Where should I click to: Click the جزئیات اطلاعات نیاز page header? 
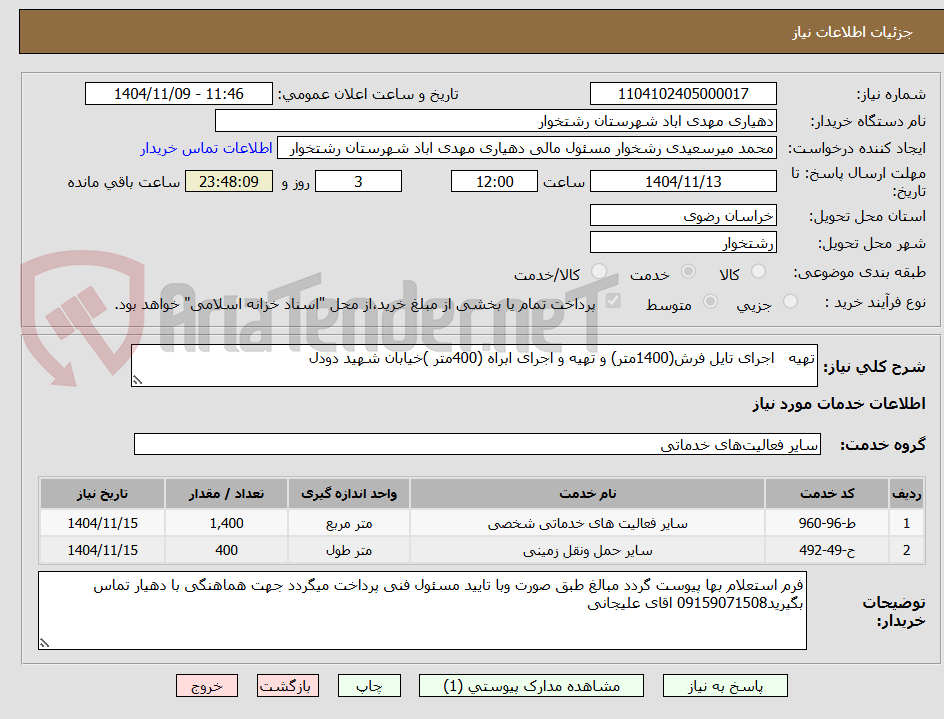(x=852, y=32)
